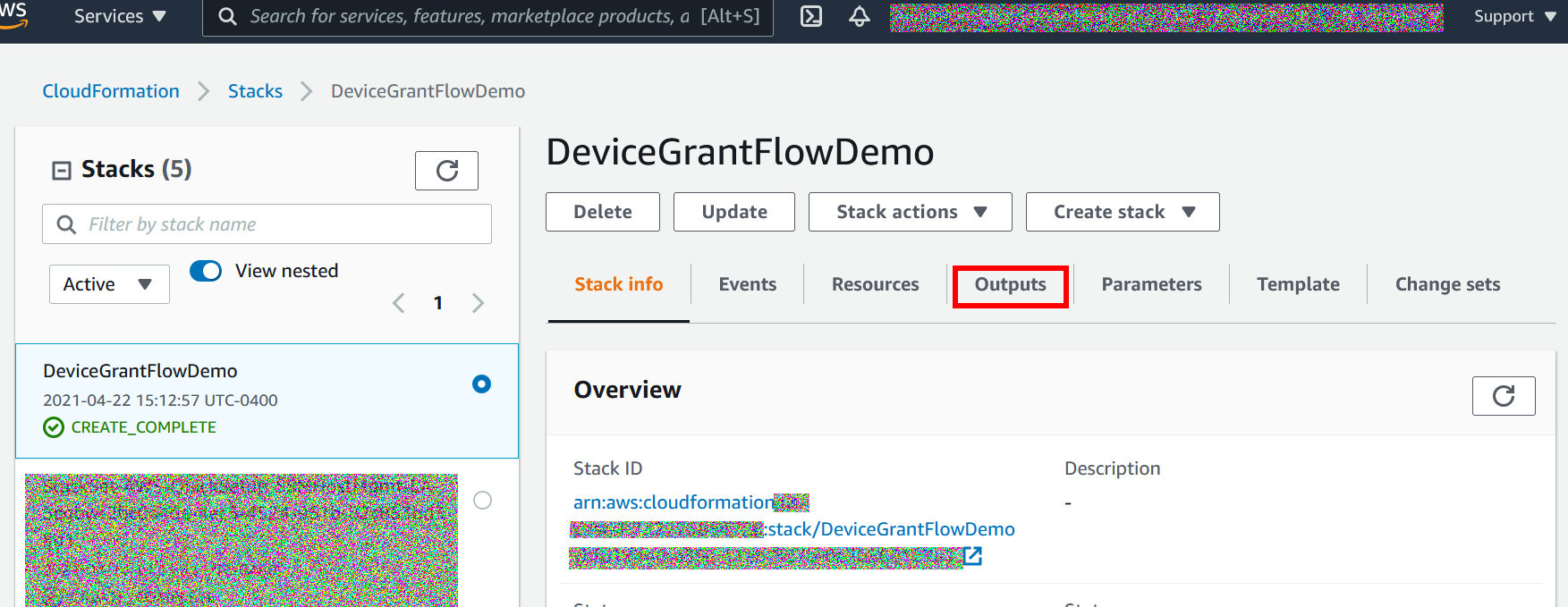View the Template tab
Viewport: 1568px width, 607px height.
coord(1298,284)
